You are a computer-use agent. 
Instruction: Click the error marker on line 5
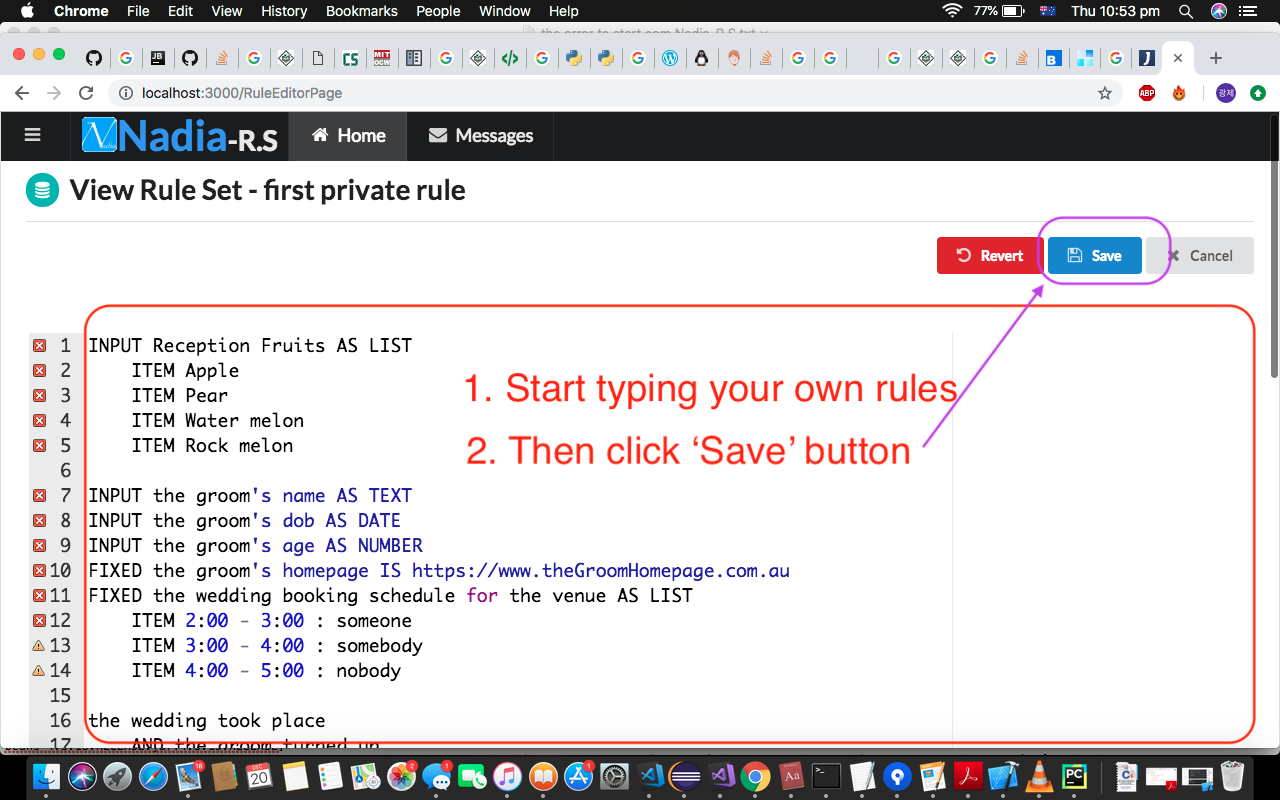(x=40, y=446)
